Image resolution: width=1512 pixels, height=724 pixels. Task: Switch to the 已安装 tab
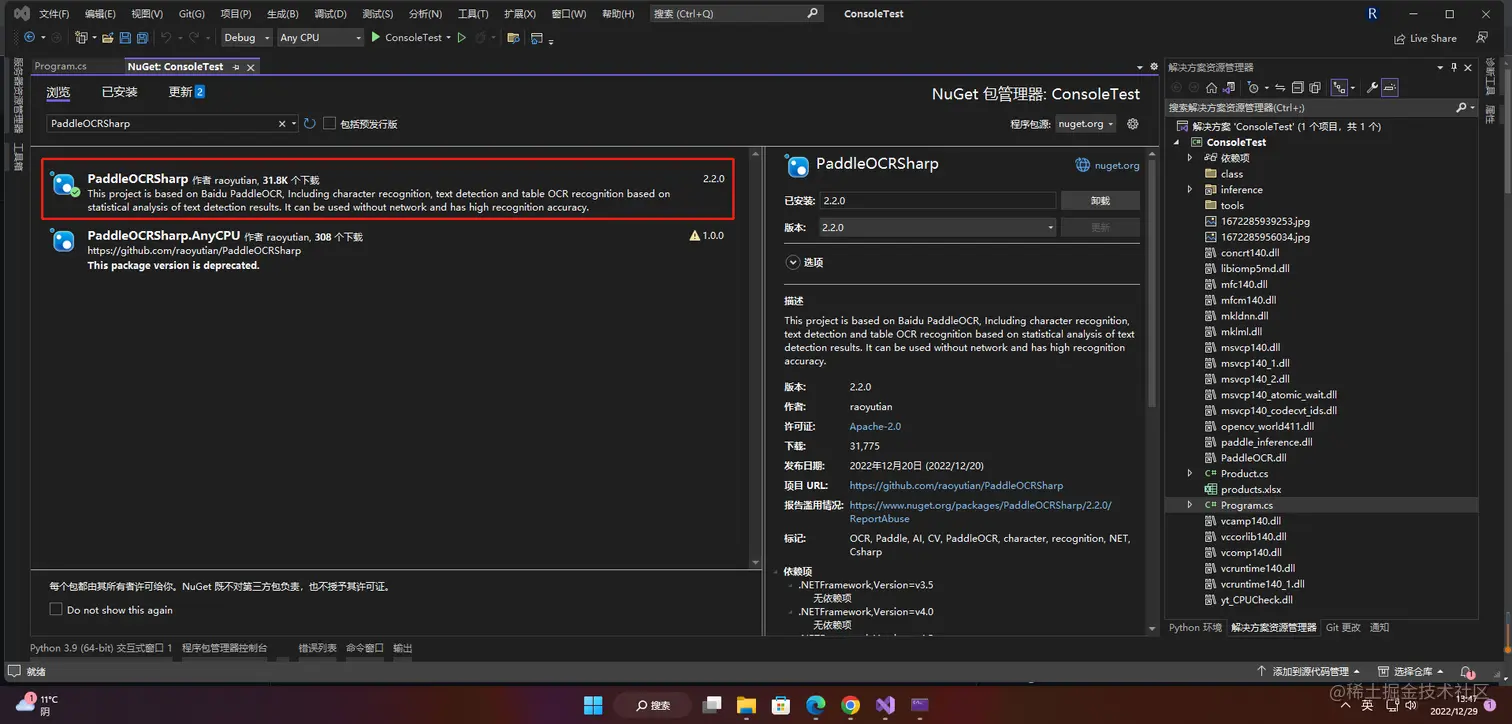pos(120,92)
